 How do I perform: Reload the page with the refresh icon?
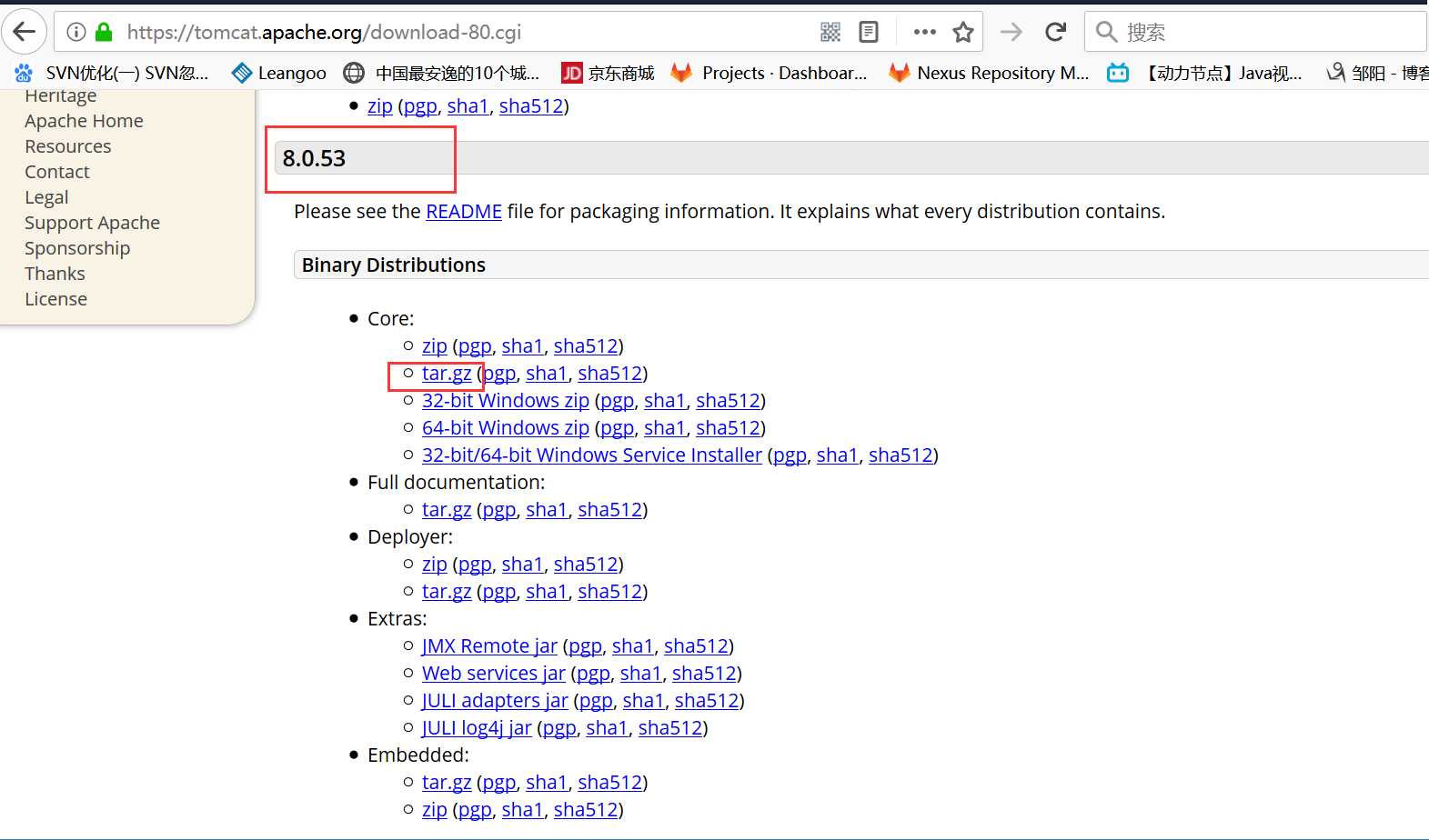tap(1055, 32)
